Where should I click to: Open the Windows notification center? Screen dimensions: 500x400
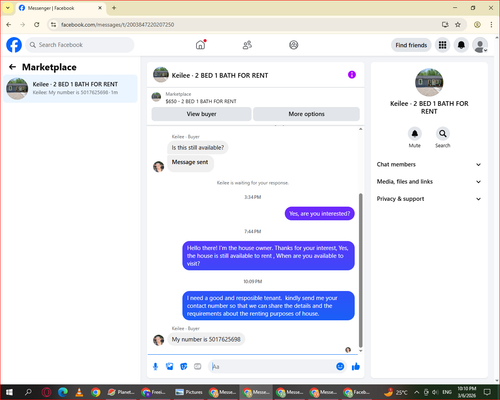tap(487, 392)
